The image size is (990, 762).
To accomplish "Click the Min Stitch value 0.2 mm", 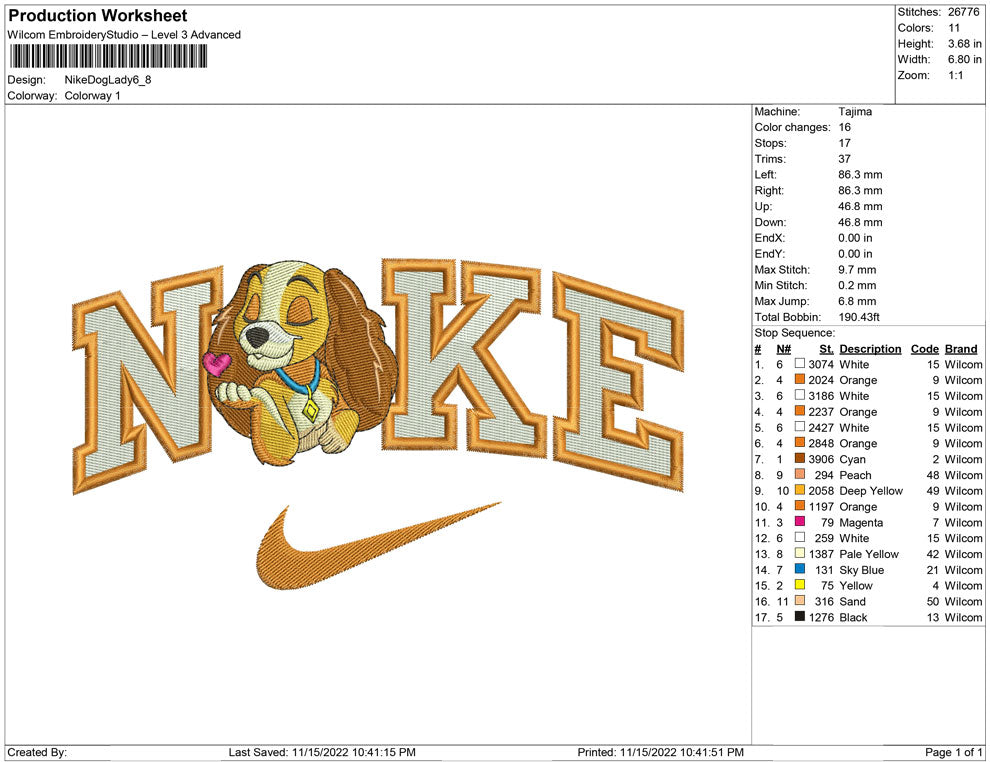I will coord(857,285).
